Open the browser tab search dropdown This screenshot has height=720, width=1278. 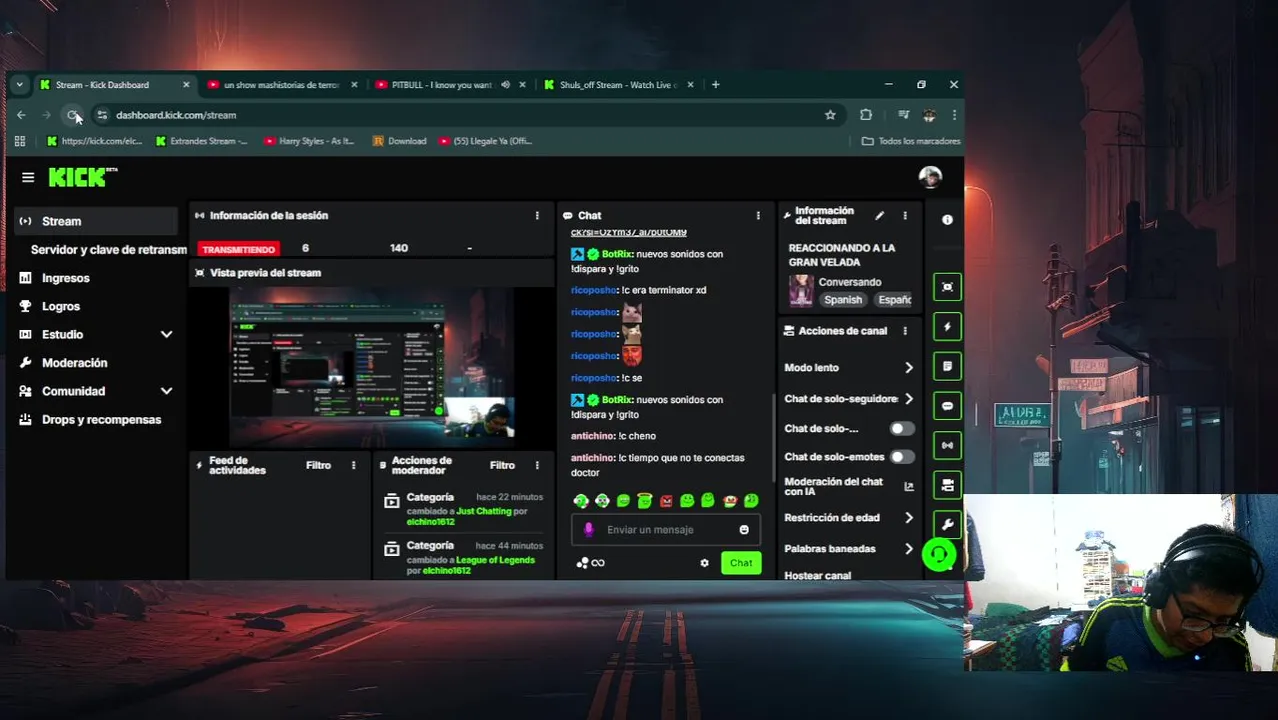click(x=19, y=85)
